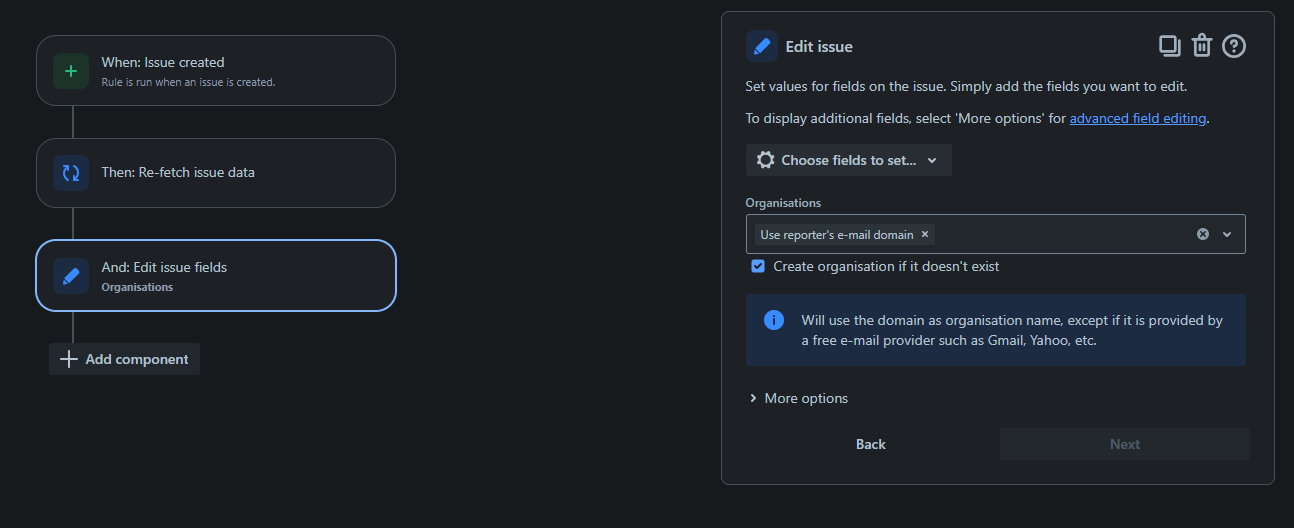Select the 'Then: Re-fetch issue data' step
The height and width of the screenshot is (528, 1294).
point(216,173)
